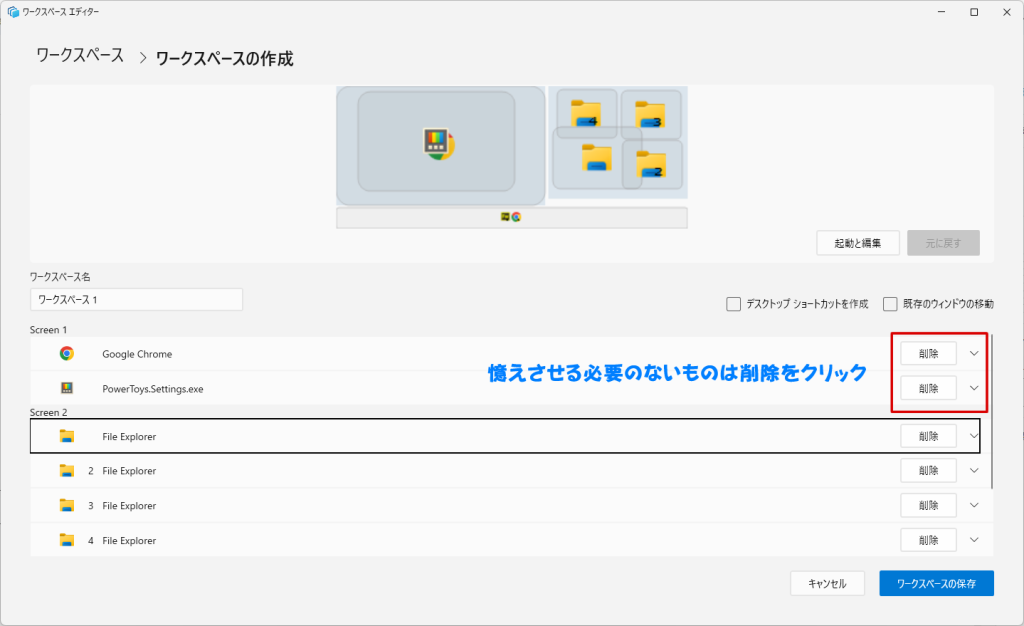Screen dimensions: 1024x626
Task: Expand the Google Chrome row chevron
Action: coord(974,353)
